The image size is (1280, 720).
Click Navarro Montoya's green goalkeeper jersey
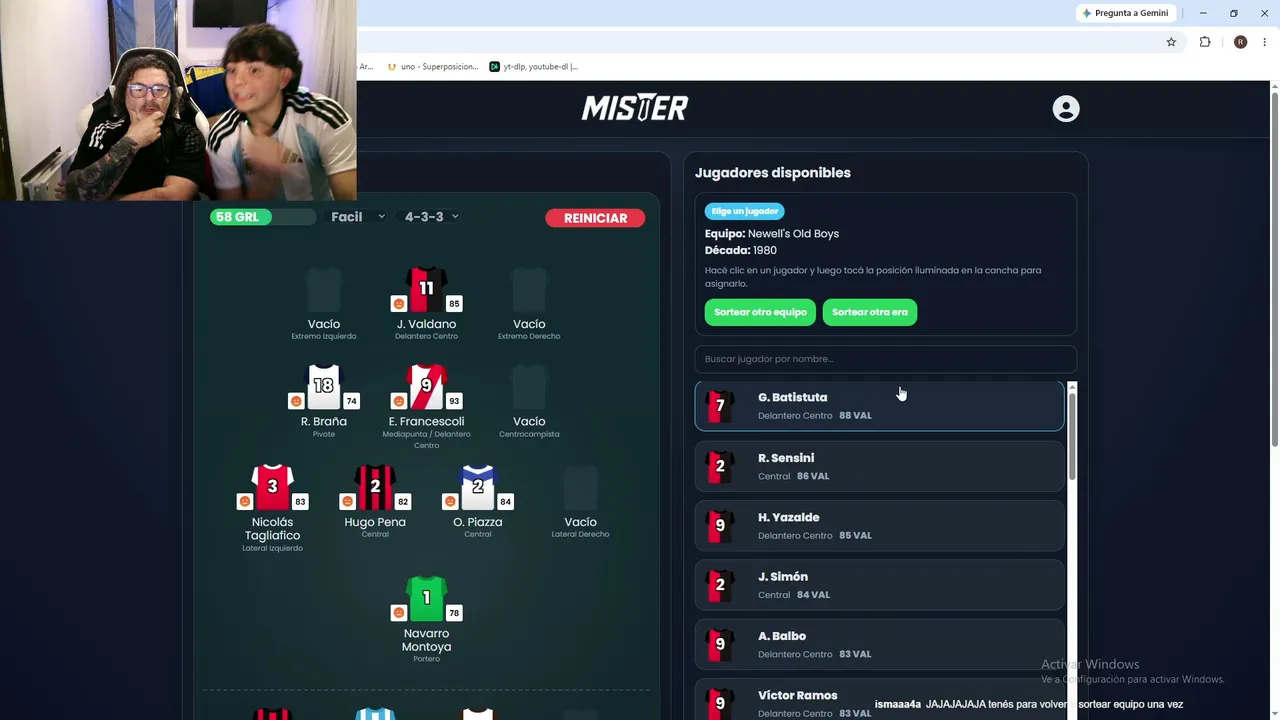click(x=426, y=598)
